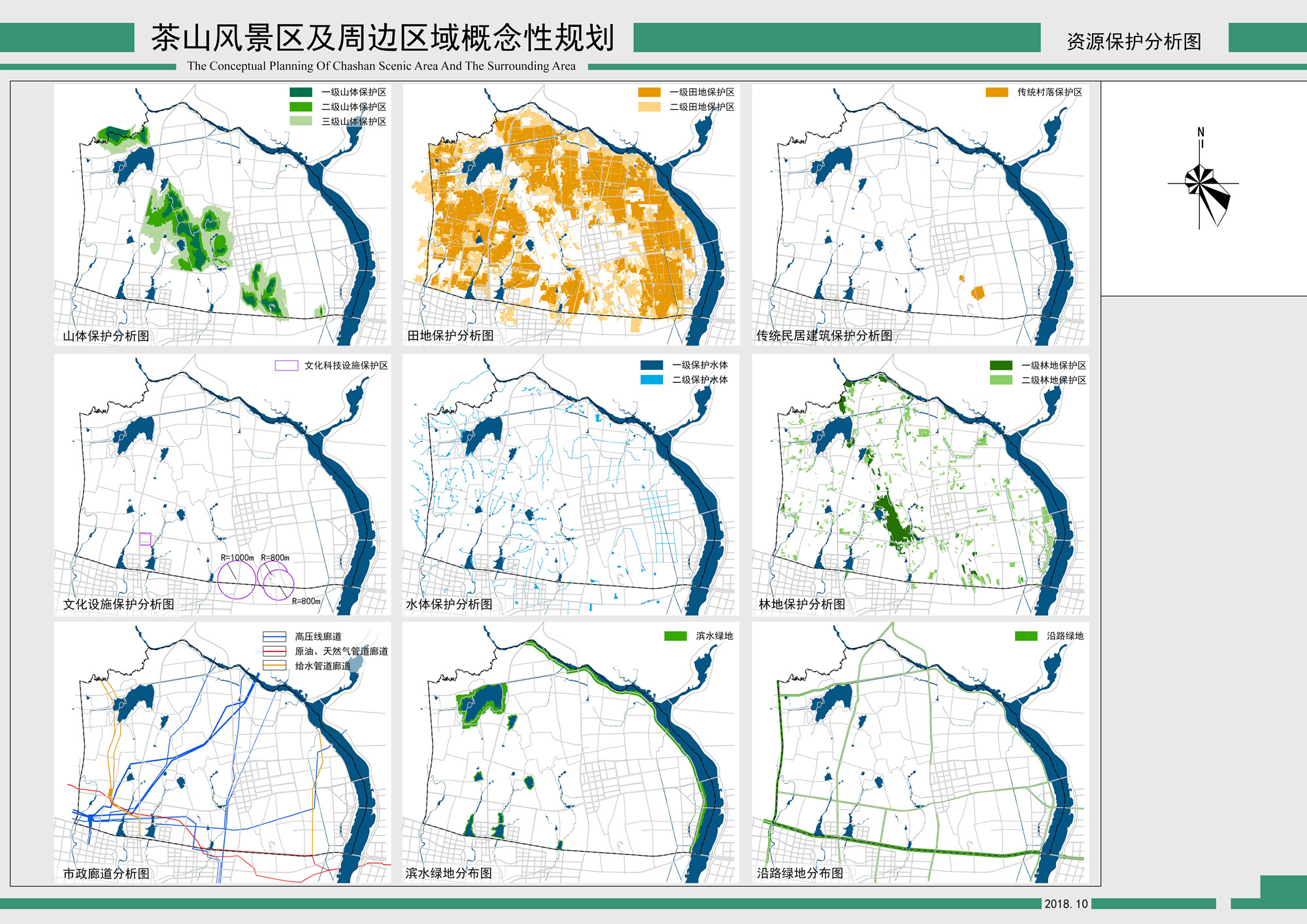The width and height of the screenshot is (1307, 924).
Task: Click the 林地保护分析图 caption
Action: click(802, 604)
